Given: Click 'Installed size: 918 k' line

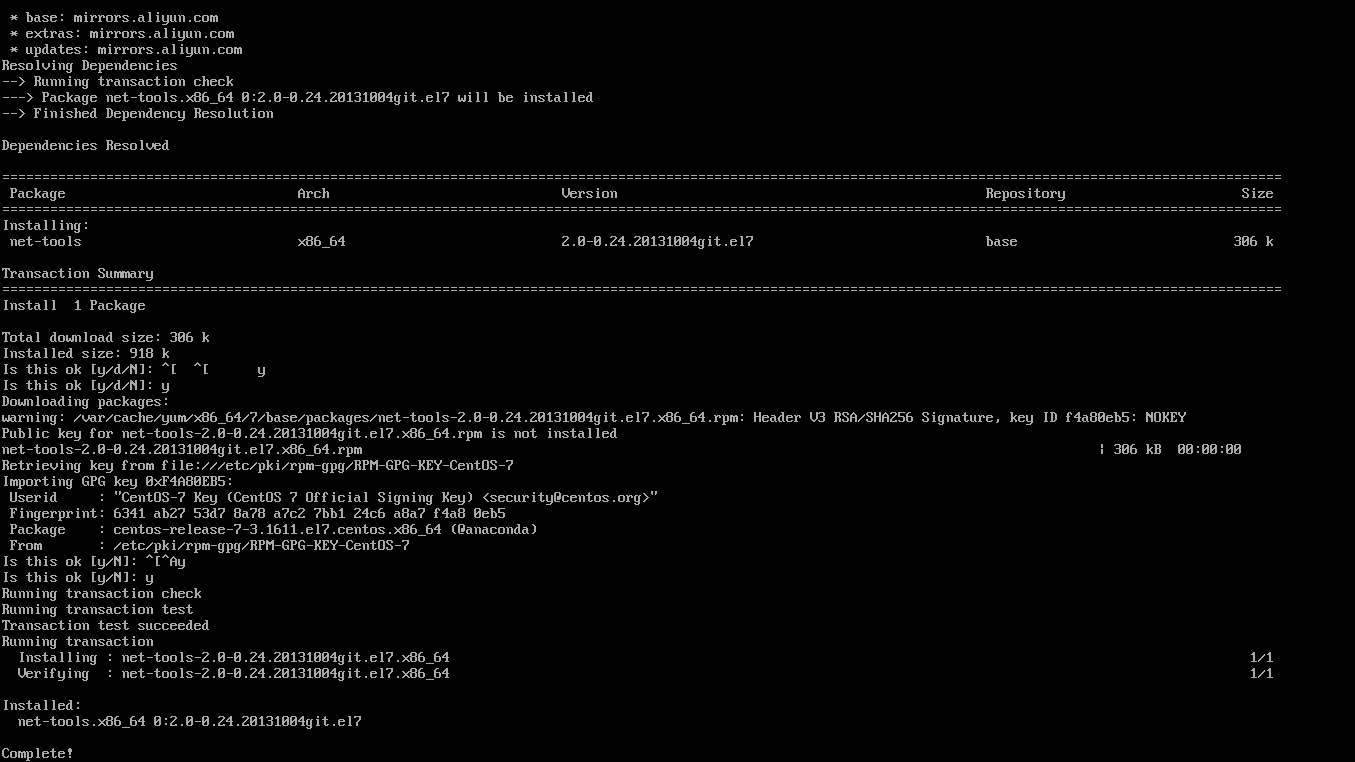Looking at the screenshot, I should point(86,353).
